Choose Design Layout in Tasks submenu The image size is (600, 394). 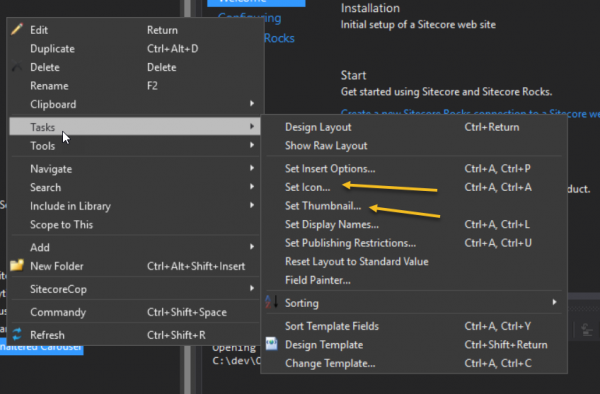pyautogui.click(x=414, y=127)
